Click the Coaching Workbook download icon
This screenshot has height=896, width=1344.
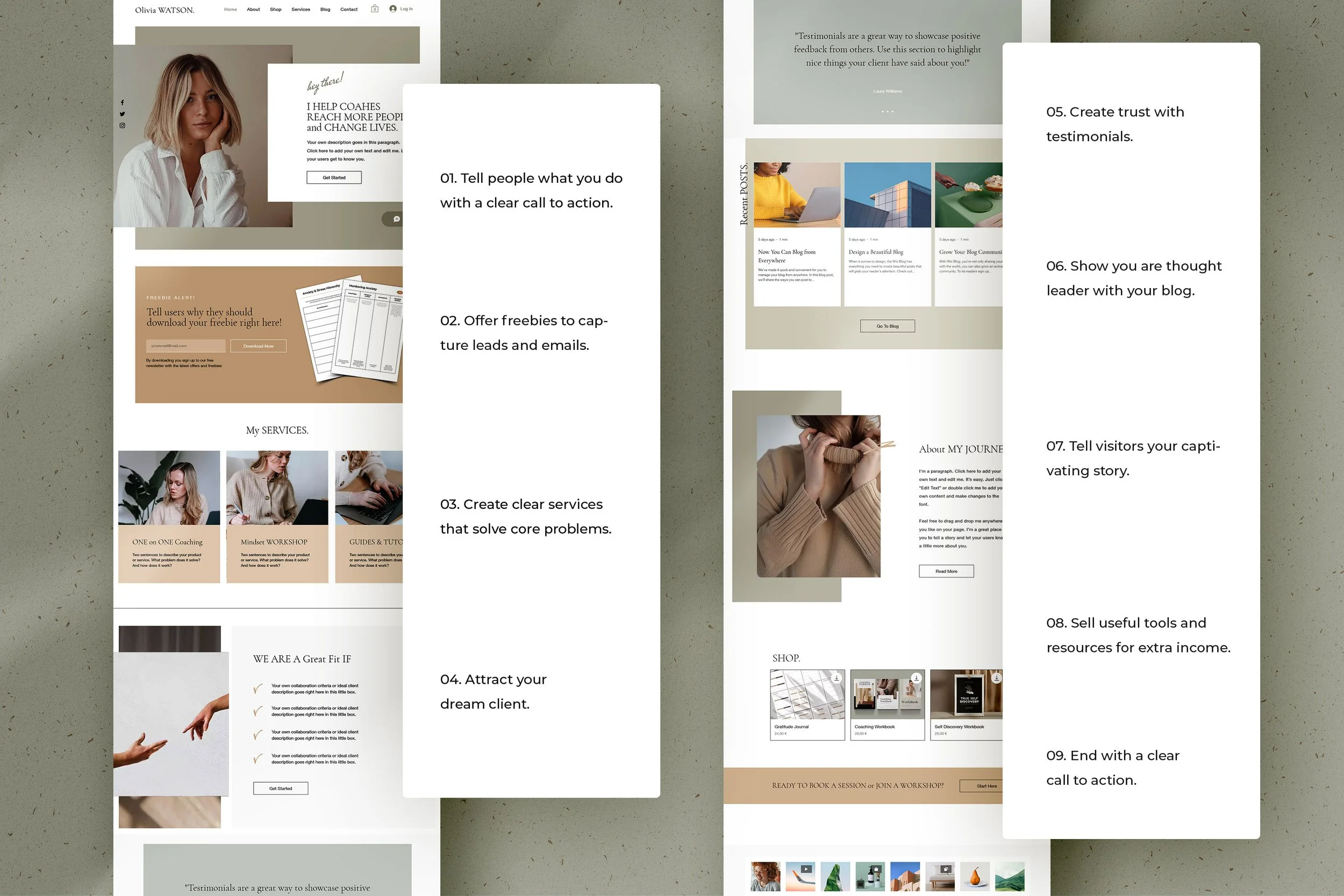tap(917, 678)
